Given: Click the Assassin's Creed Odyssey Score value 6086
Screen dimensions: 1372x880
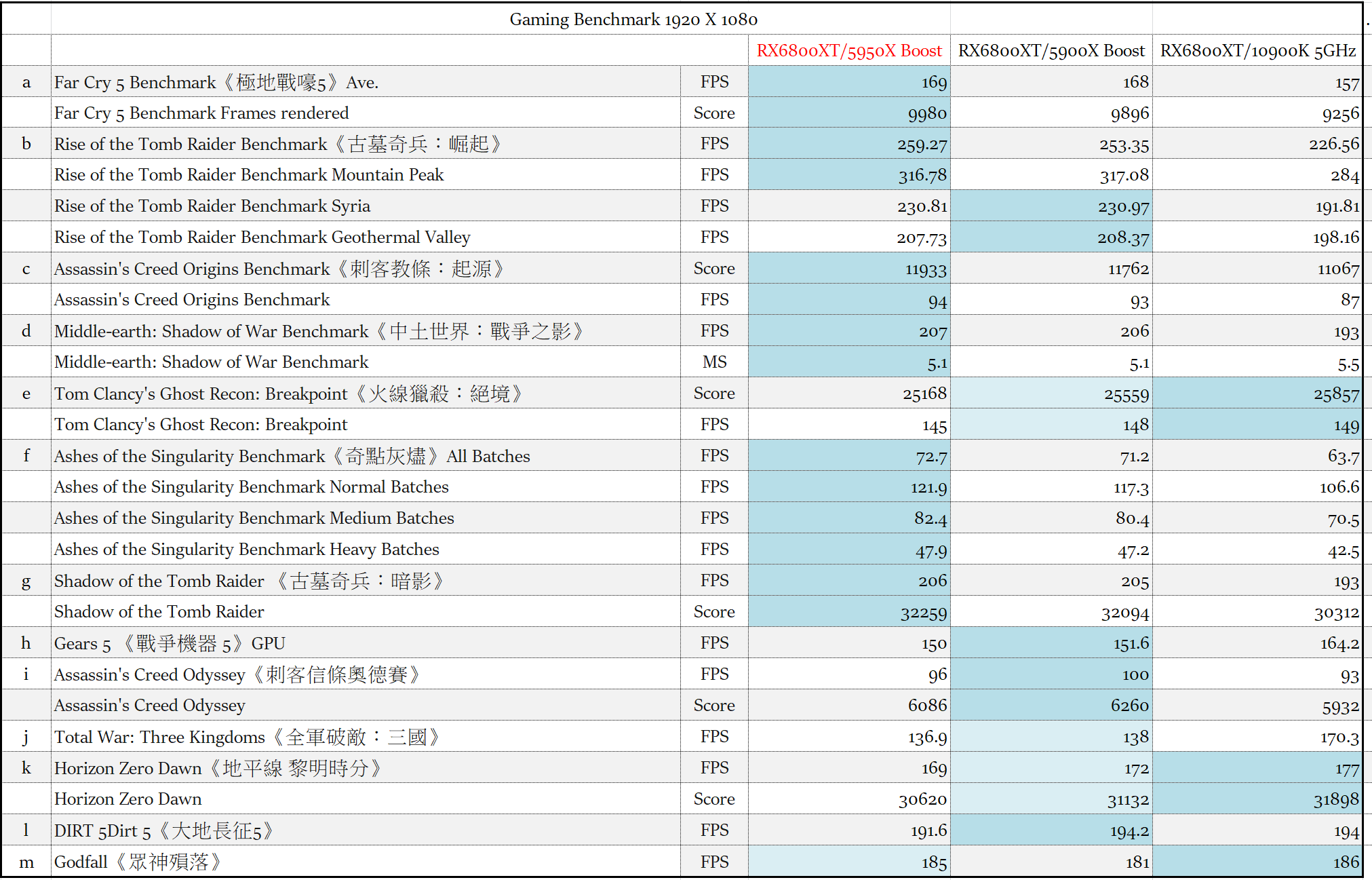Looking at the screenshot, I should click(x=927, y=706).
